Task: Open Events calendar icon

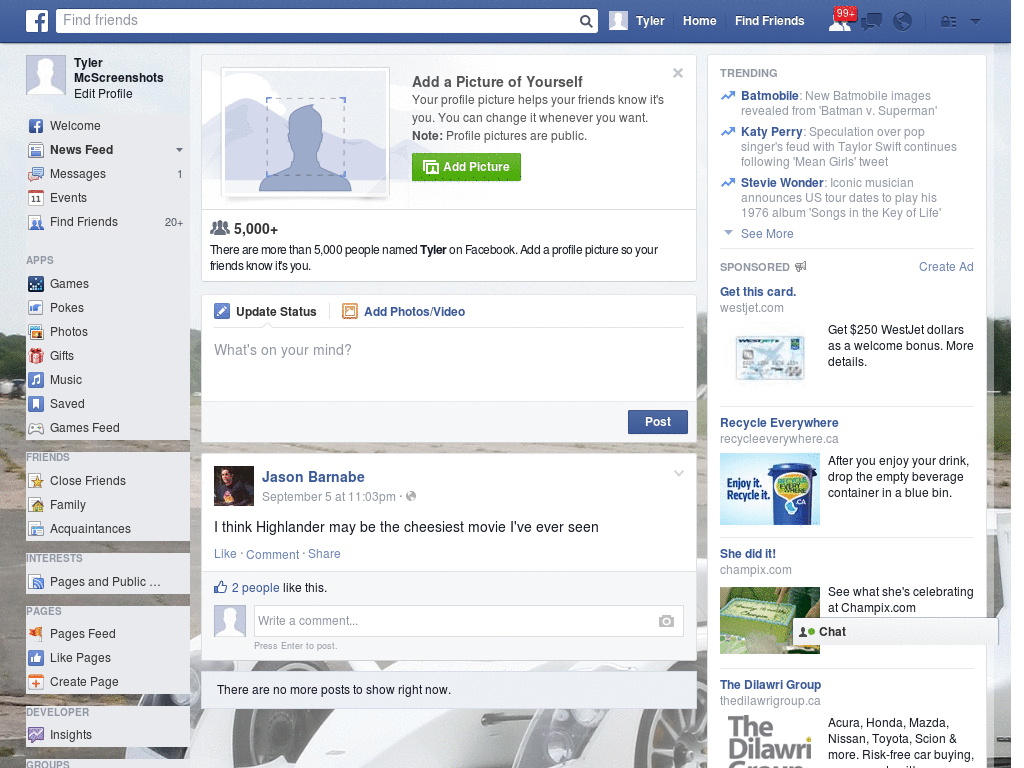Action: [x=36, y=198]
